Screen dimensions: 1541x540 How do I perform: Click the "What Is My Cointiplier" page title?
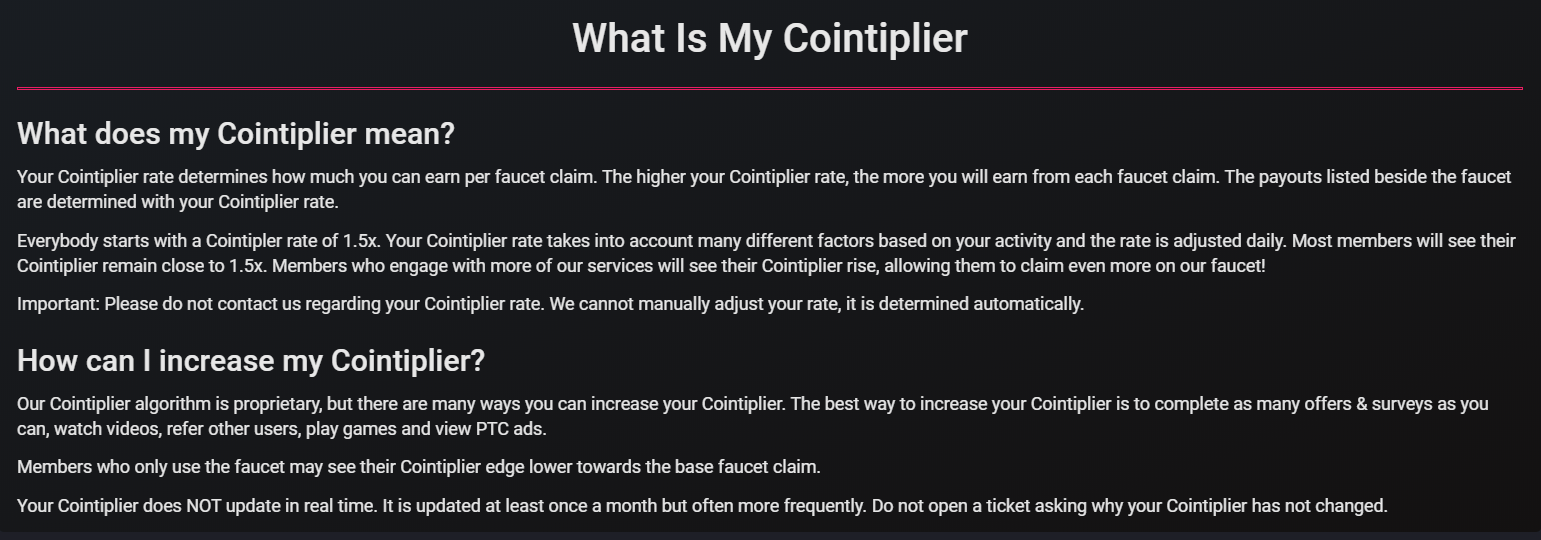coord(769,39)
